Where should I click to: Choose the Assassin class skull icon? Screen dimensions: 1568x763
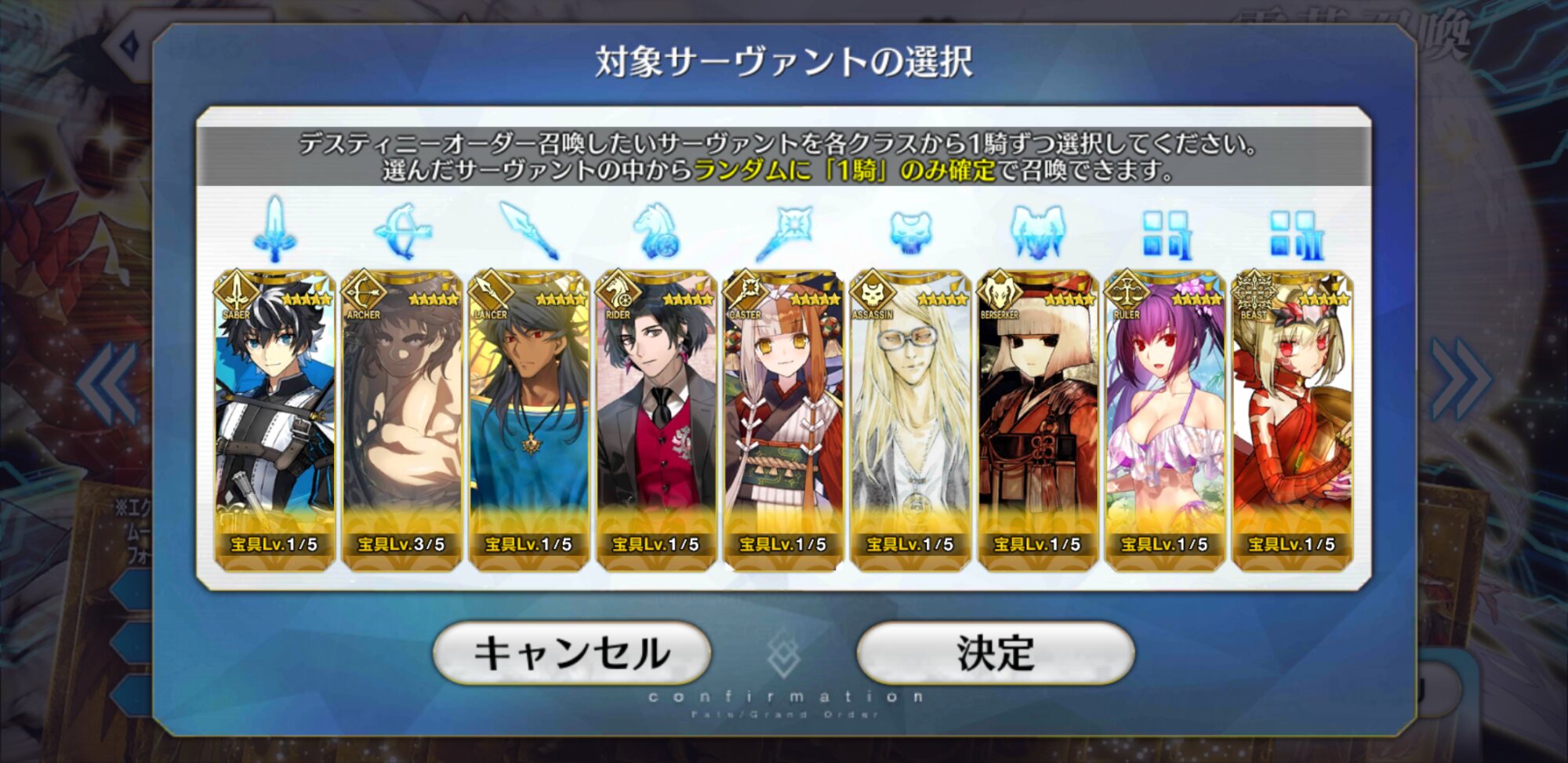tap(910, 233)
